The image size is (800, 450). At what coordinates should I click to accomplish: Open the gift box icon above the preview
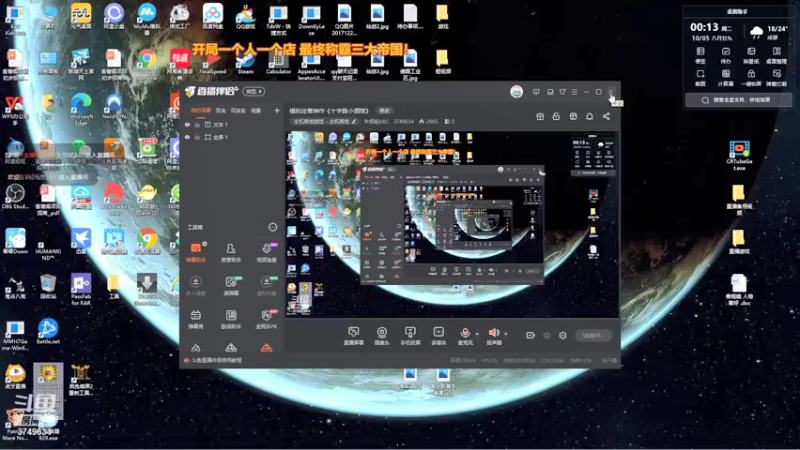point(540,116)
